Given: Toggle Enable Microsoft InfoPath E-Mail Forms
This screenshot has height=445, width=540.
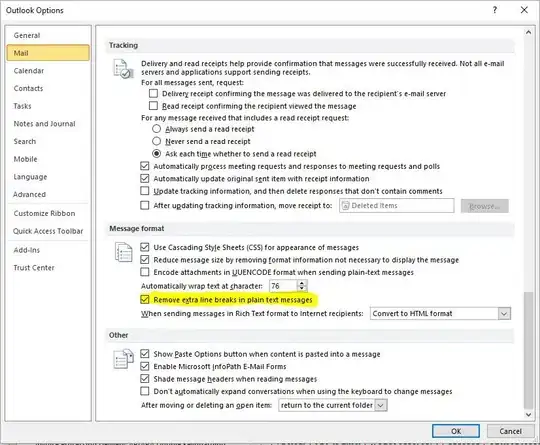Looking at the screenshot, I should 145,366.
